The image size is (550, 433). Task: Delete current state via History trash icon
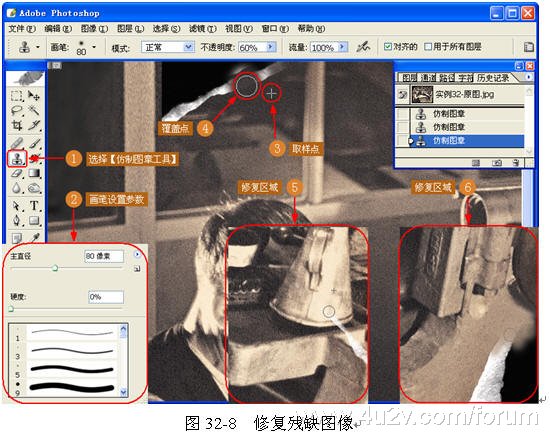pyautogui.click(x=516, y=163)
